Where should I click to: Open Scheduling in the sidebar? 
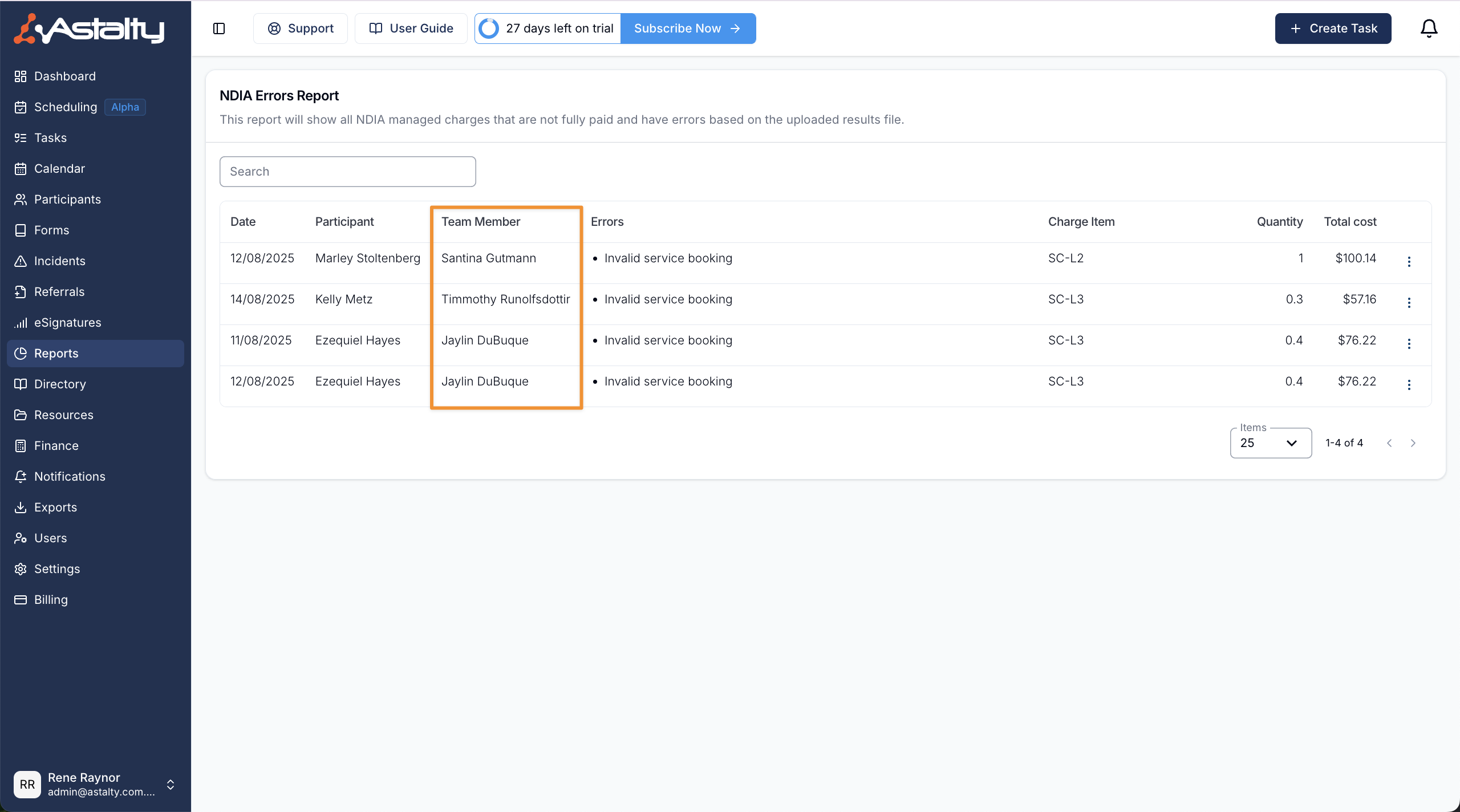66,107
